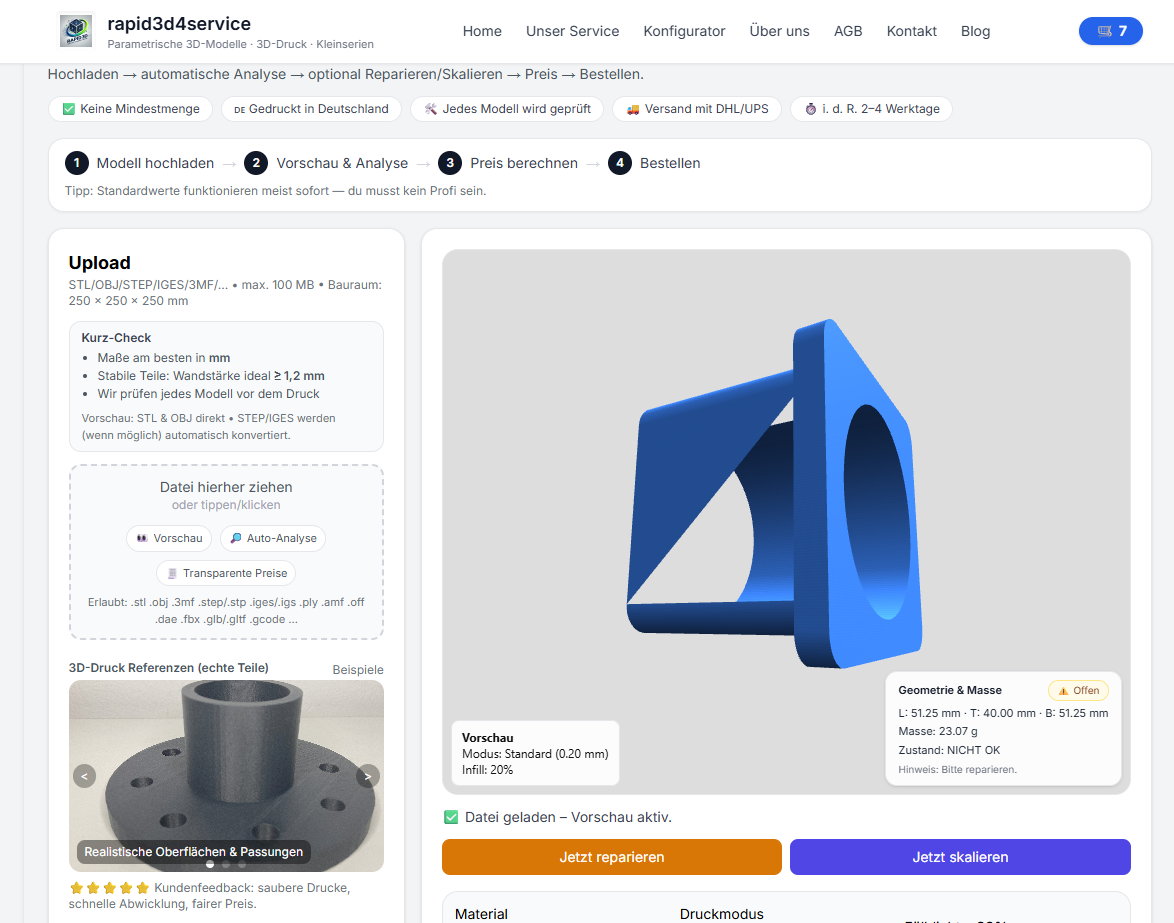1174x923 pixels.
Task: Open the Konfigurator menu item
Action: point(684,31)
